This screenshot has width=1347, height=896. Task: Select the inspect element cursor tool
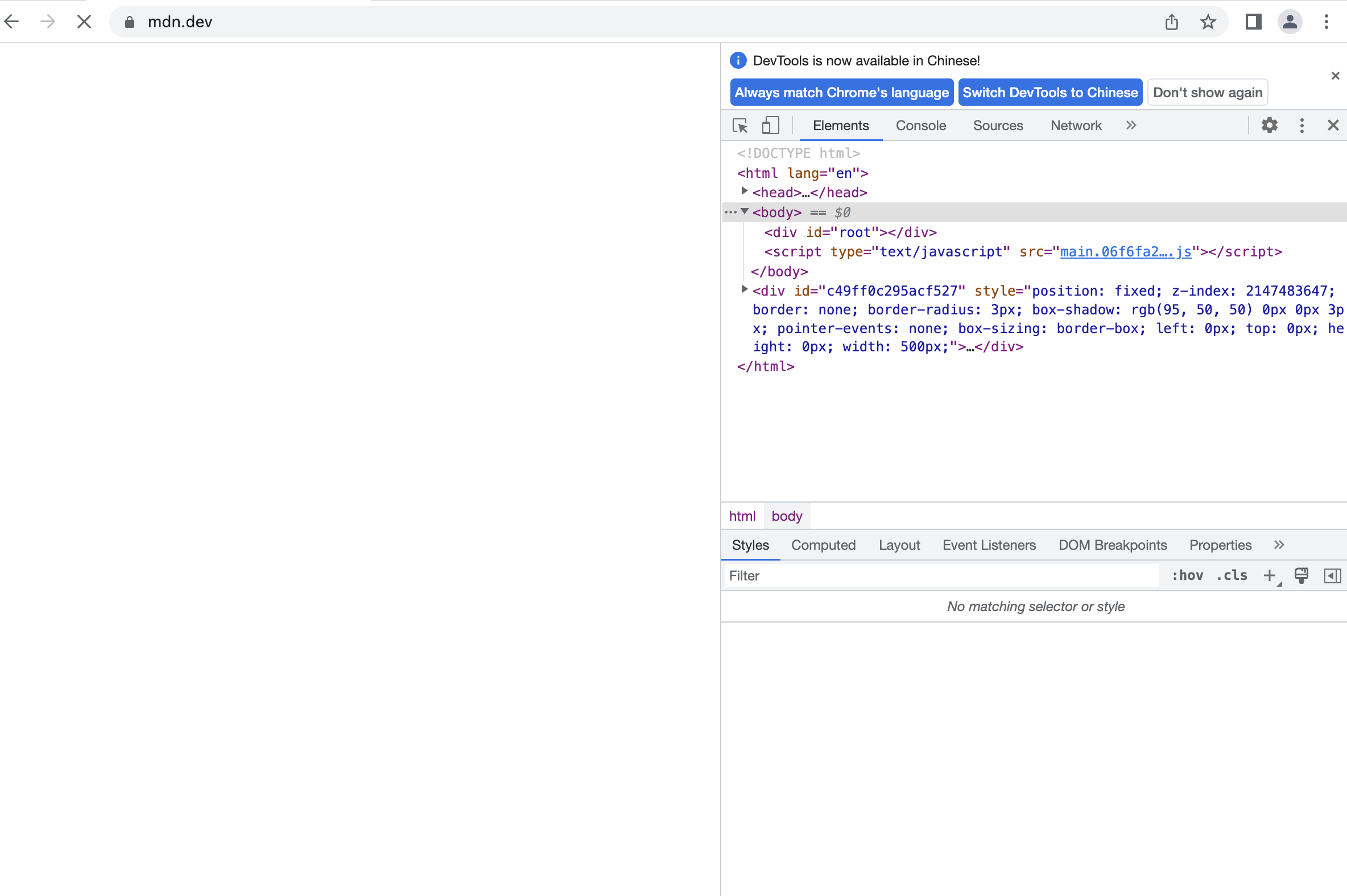point(741,125)
